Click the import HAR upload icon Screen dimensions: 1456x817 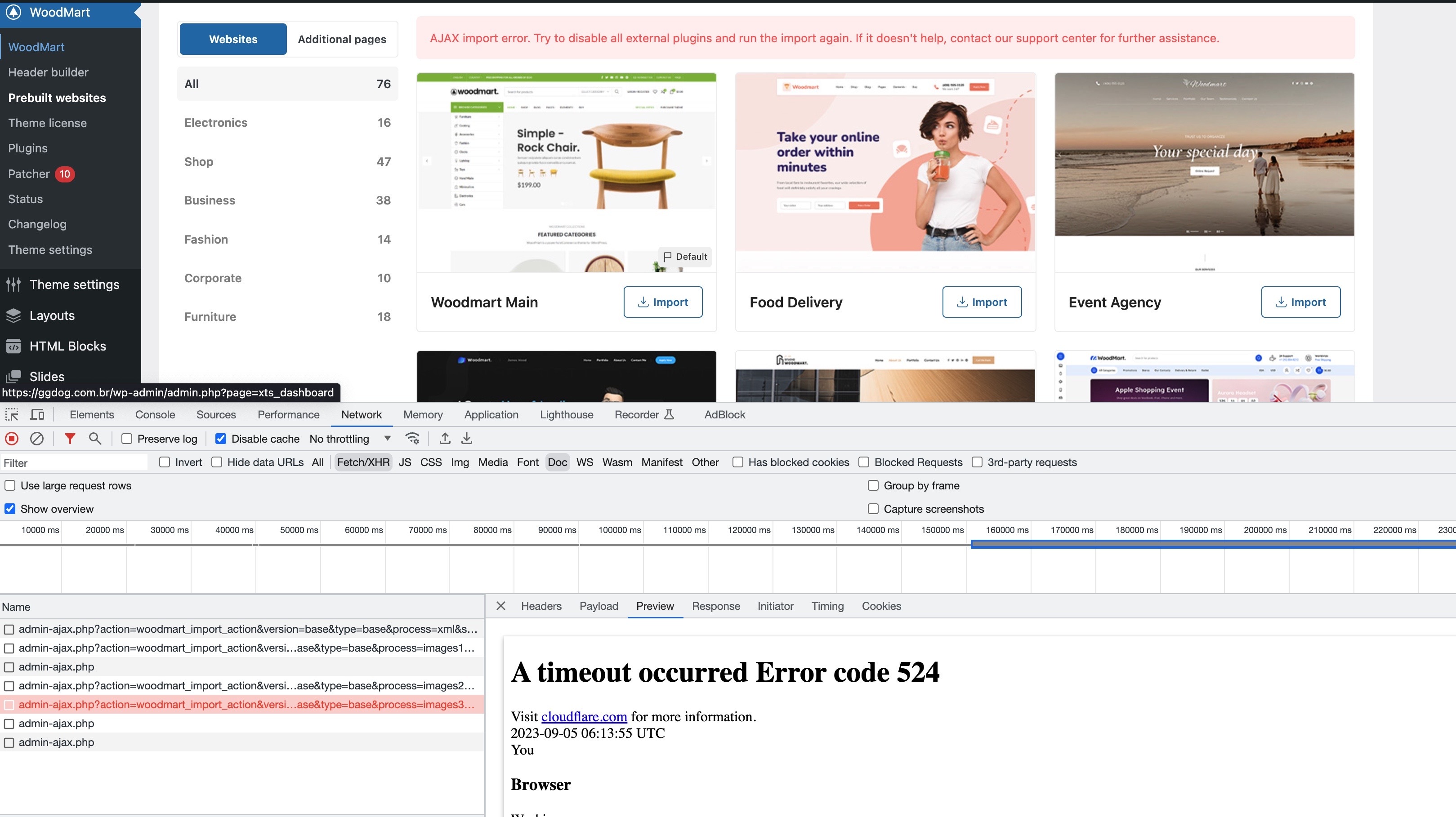point(445,439)
